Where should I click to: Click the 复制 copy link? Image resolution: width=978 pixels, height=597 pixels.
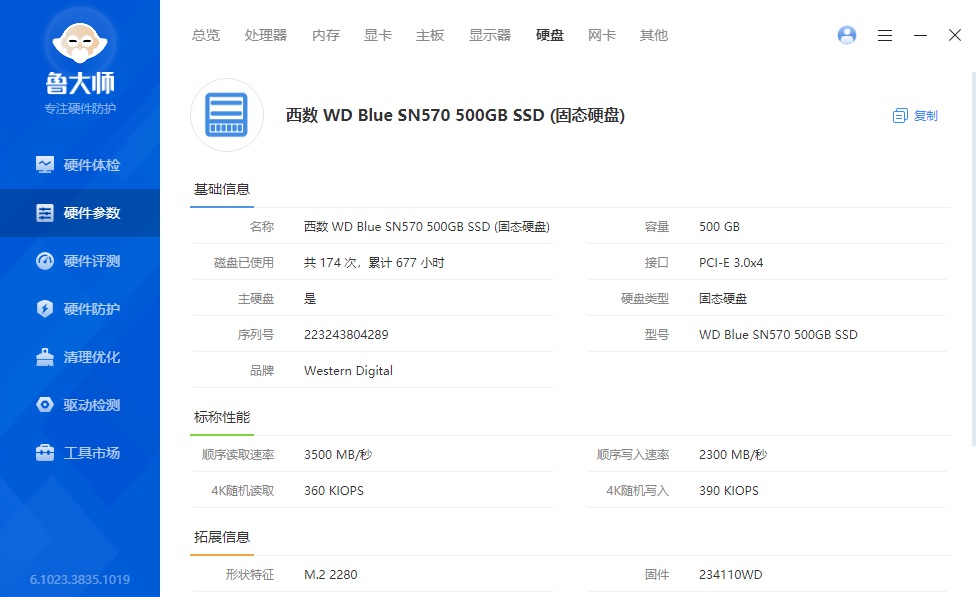pos(926,115)
